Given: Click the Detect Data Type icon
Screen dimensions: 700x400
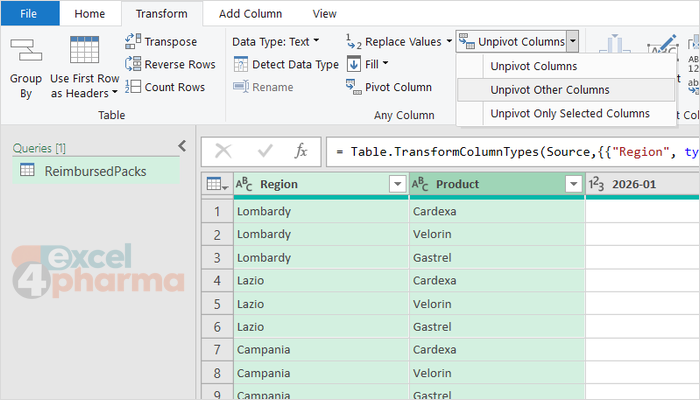Looking at the screenshot, I should pos(241,64).
